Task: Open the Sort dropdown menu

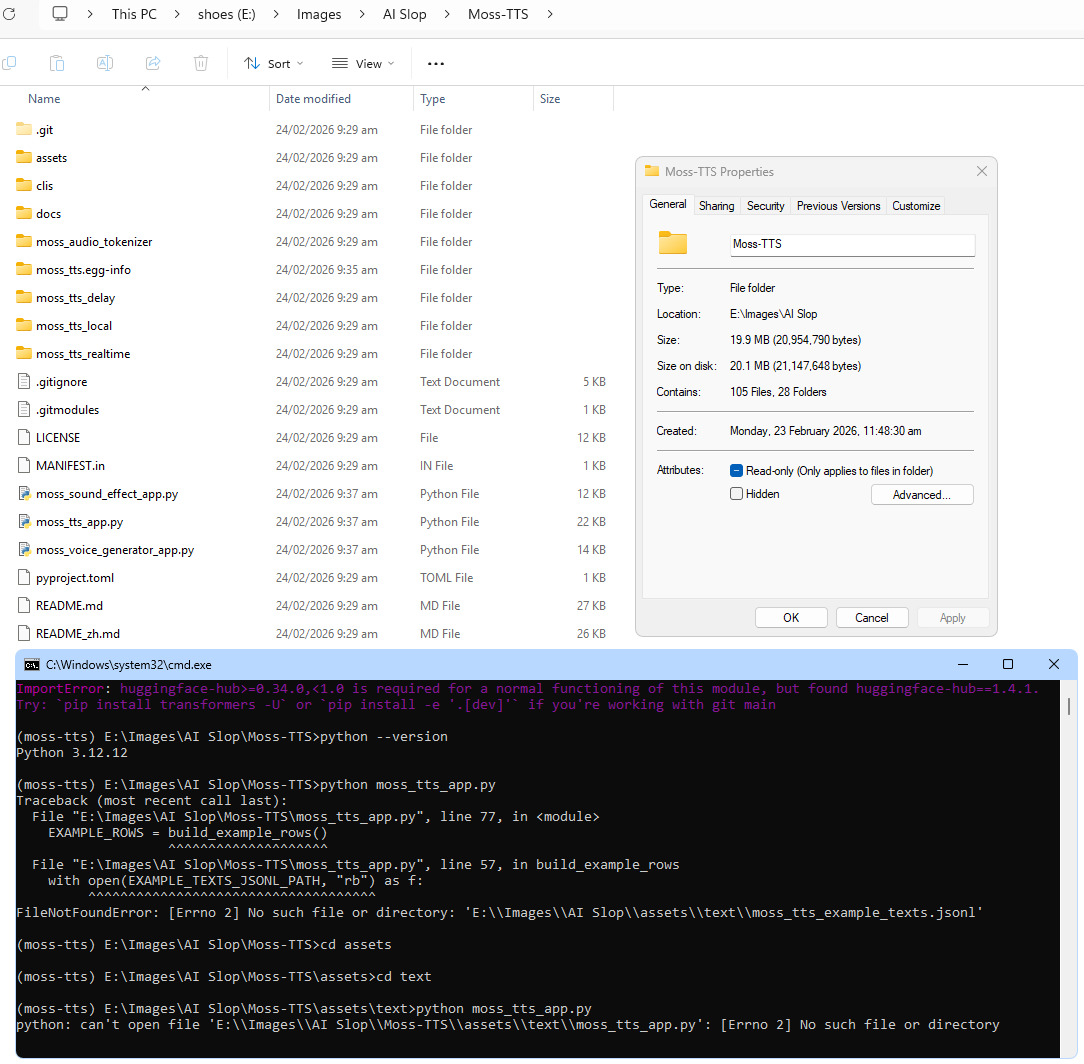Action: (274, 64)
